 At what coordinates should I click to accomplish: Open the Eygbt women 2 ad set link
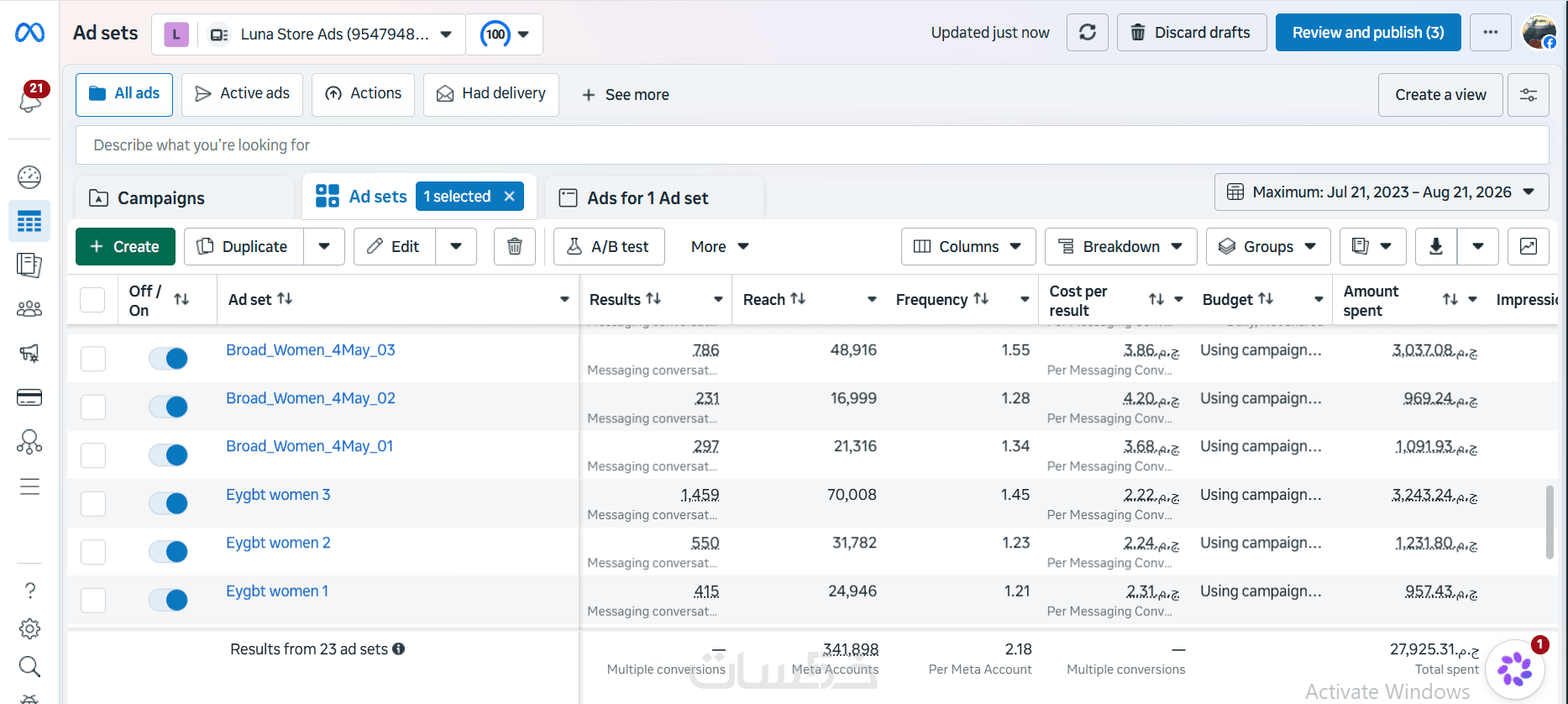click(278, 543)
